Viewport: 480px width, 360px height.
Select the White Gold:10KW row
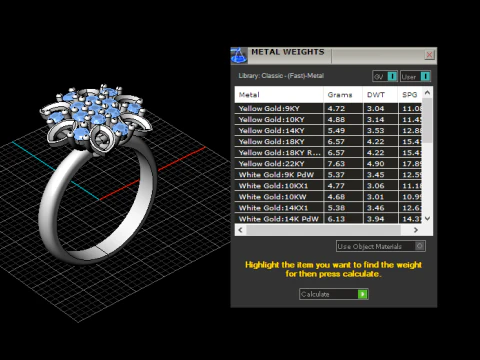point(328,196)
